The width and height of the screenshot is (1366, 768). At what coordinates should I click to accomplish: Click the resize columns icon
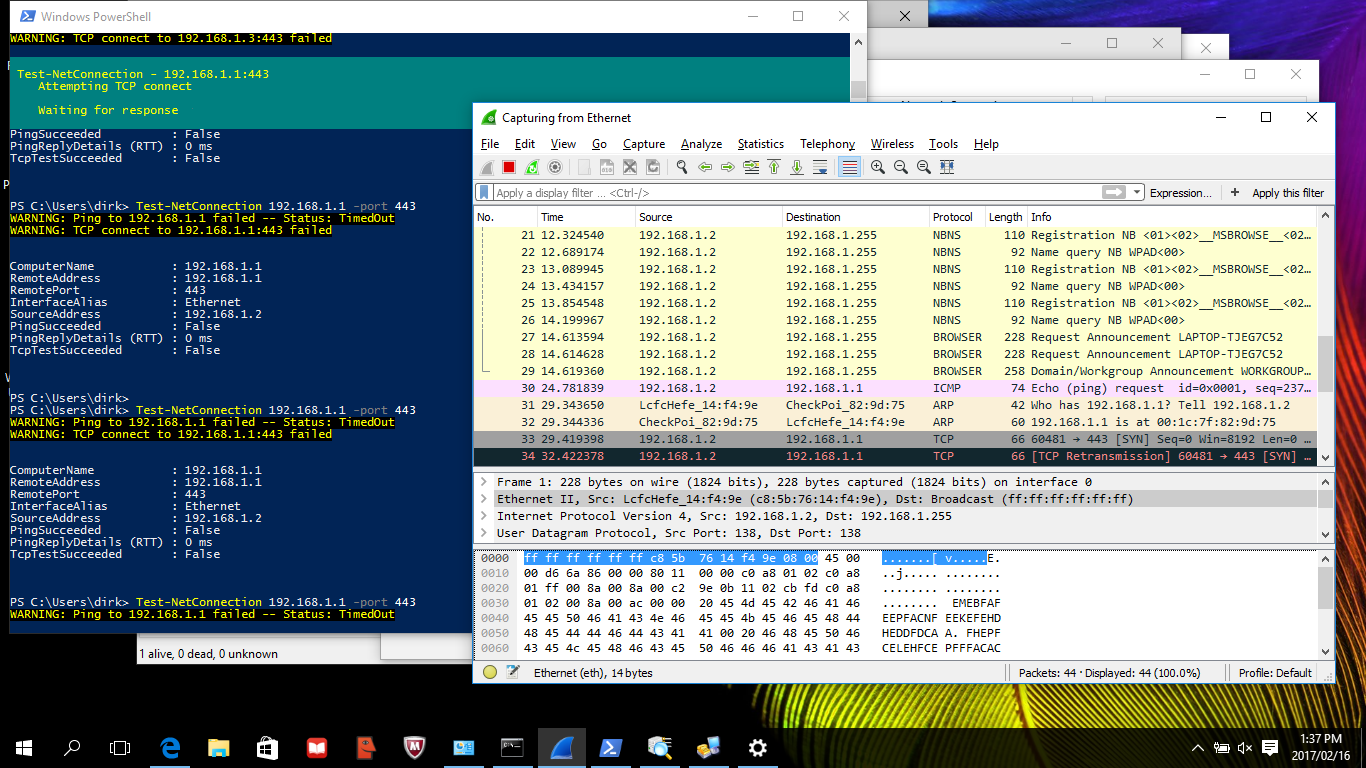[946, 168]
